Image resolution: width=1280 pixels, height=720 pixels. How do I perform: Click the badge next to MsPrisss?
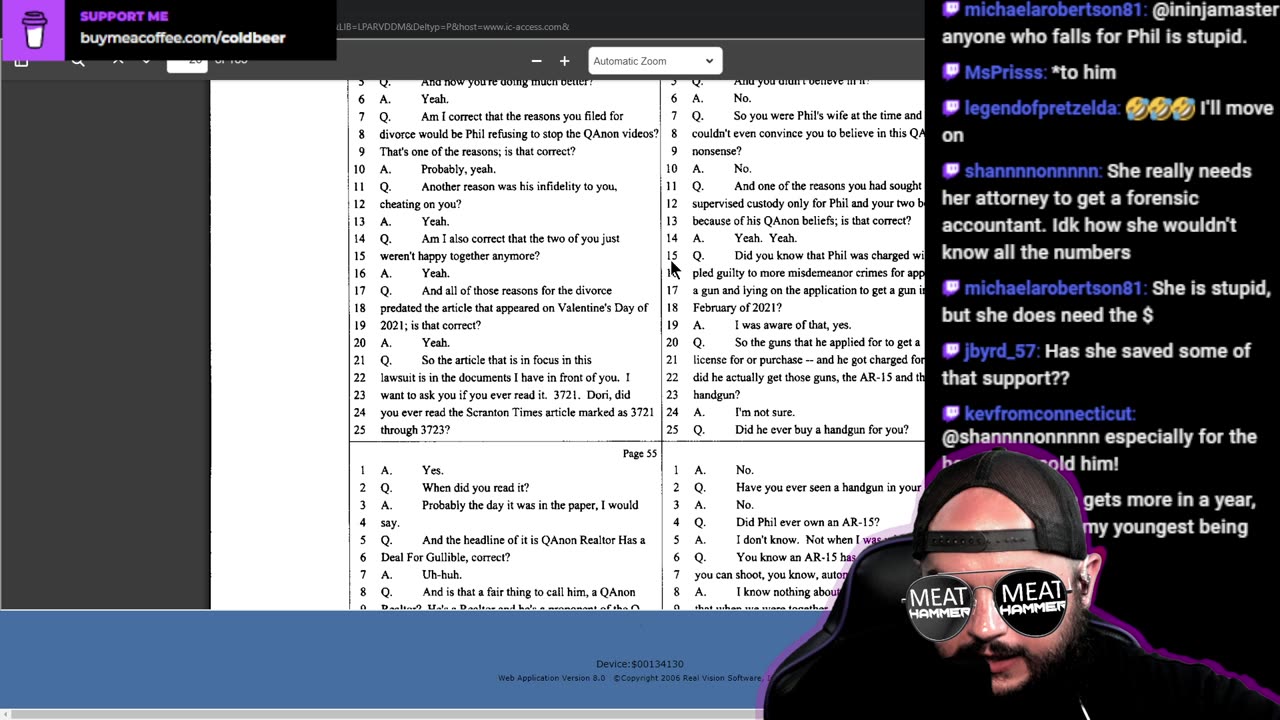(x=951, y=72)
